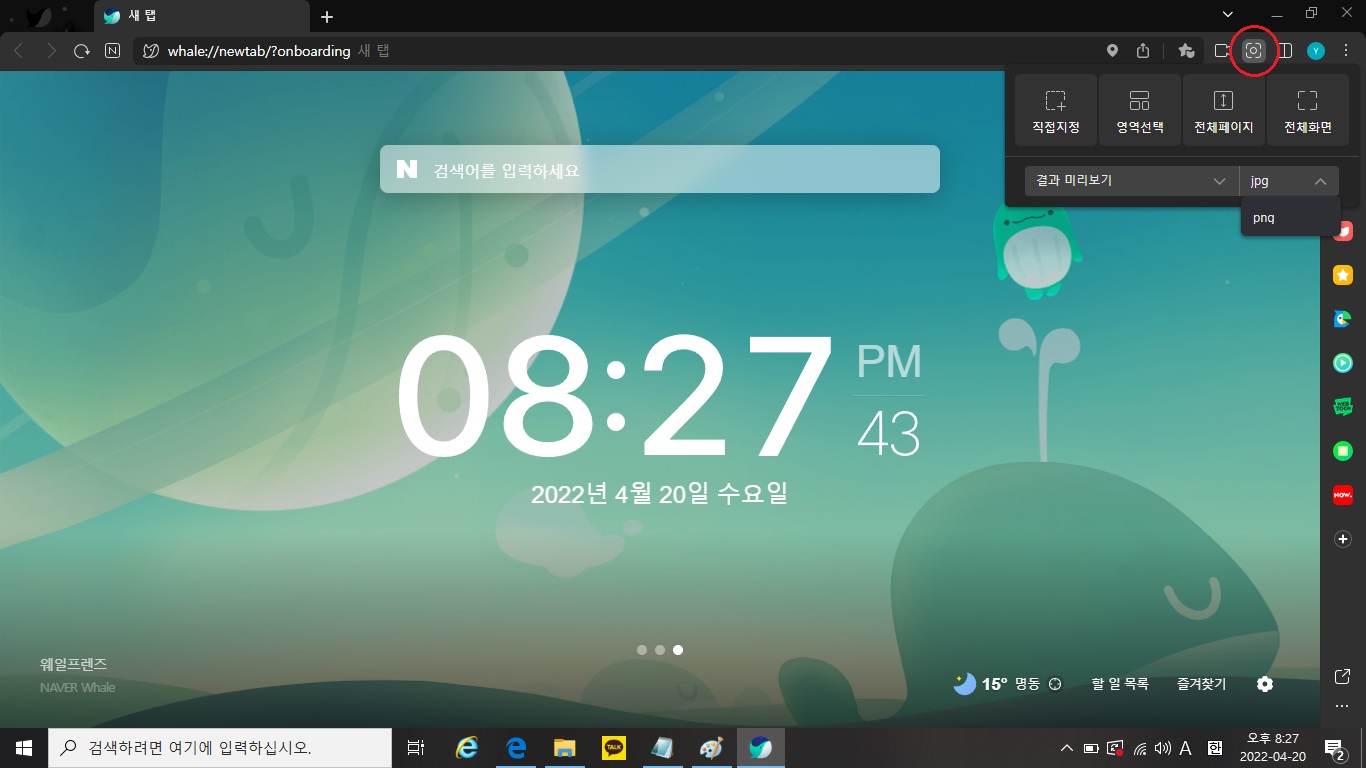This screenshot has height=768, width=1366.
Task: Capture the full page with 전체페이지
Action: [x=1224, y=111]
